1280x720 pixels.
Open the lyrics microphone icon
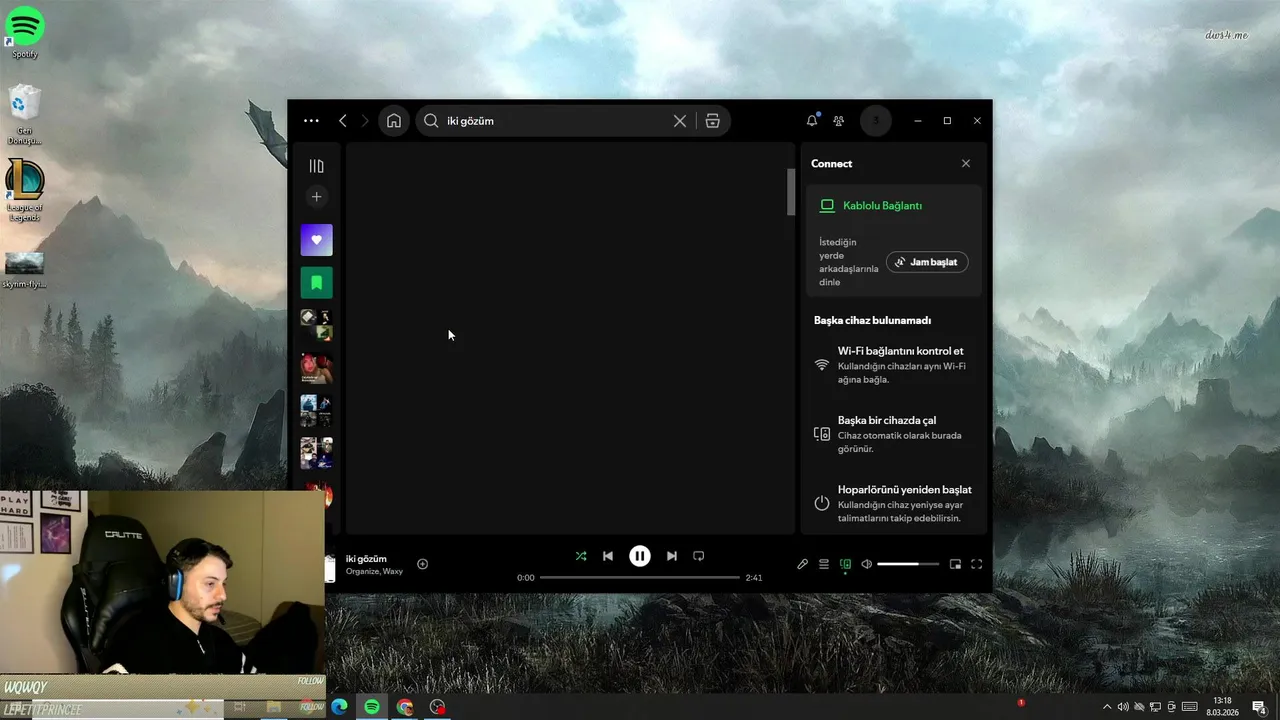[802, 564]
